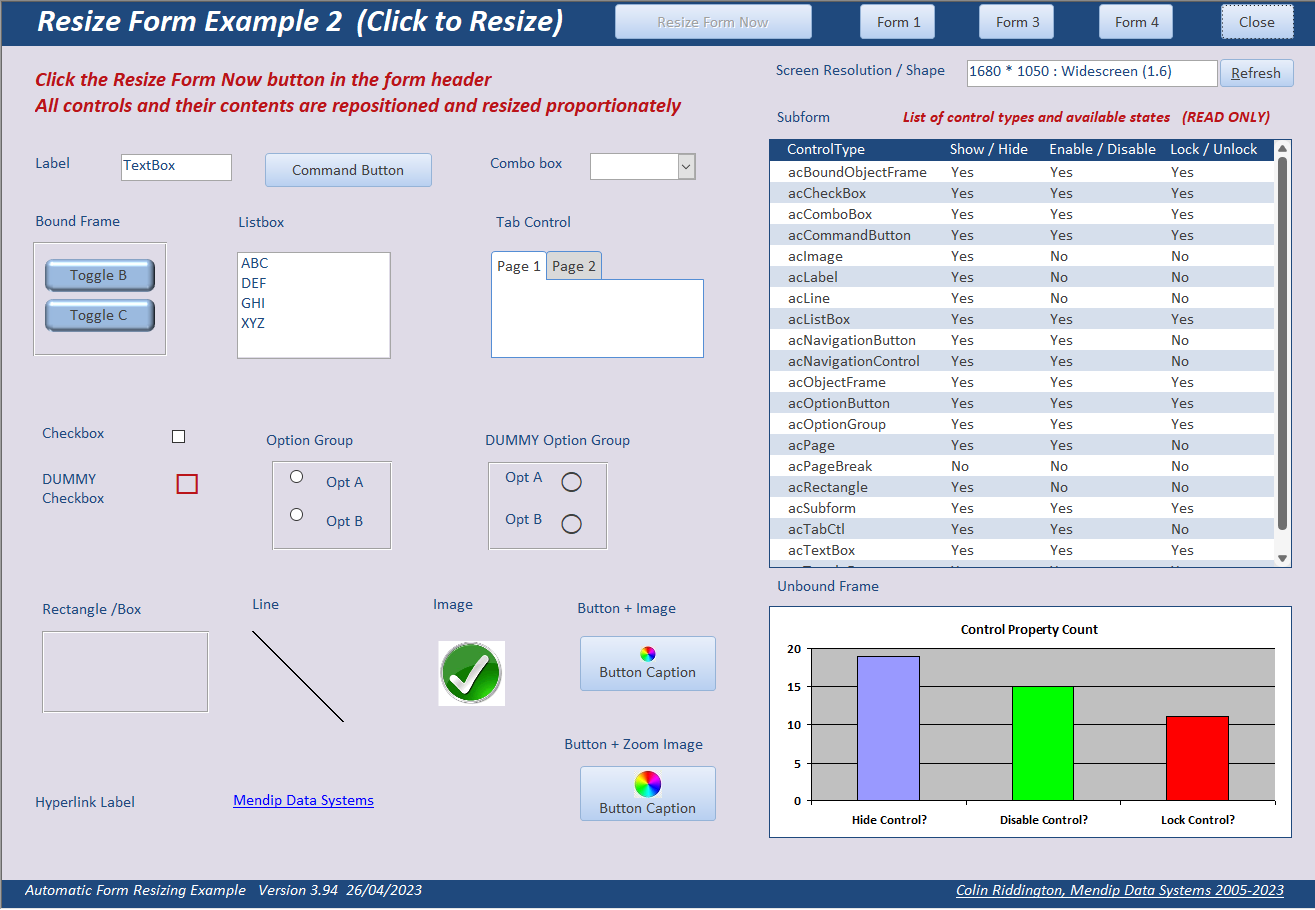Select Opt B in DUMMY Option Group
The width and height of the screenshot is (1315, 910).
(x=571, y=523)
